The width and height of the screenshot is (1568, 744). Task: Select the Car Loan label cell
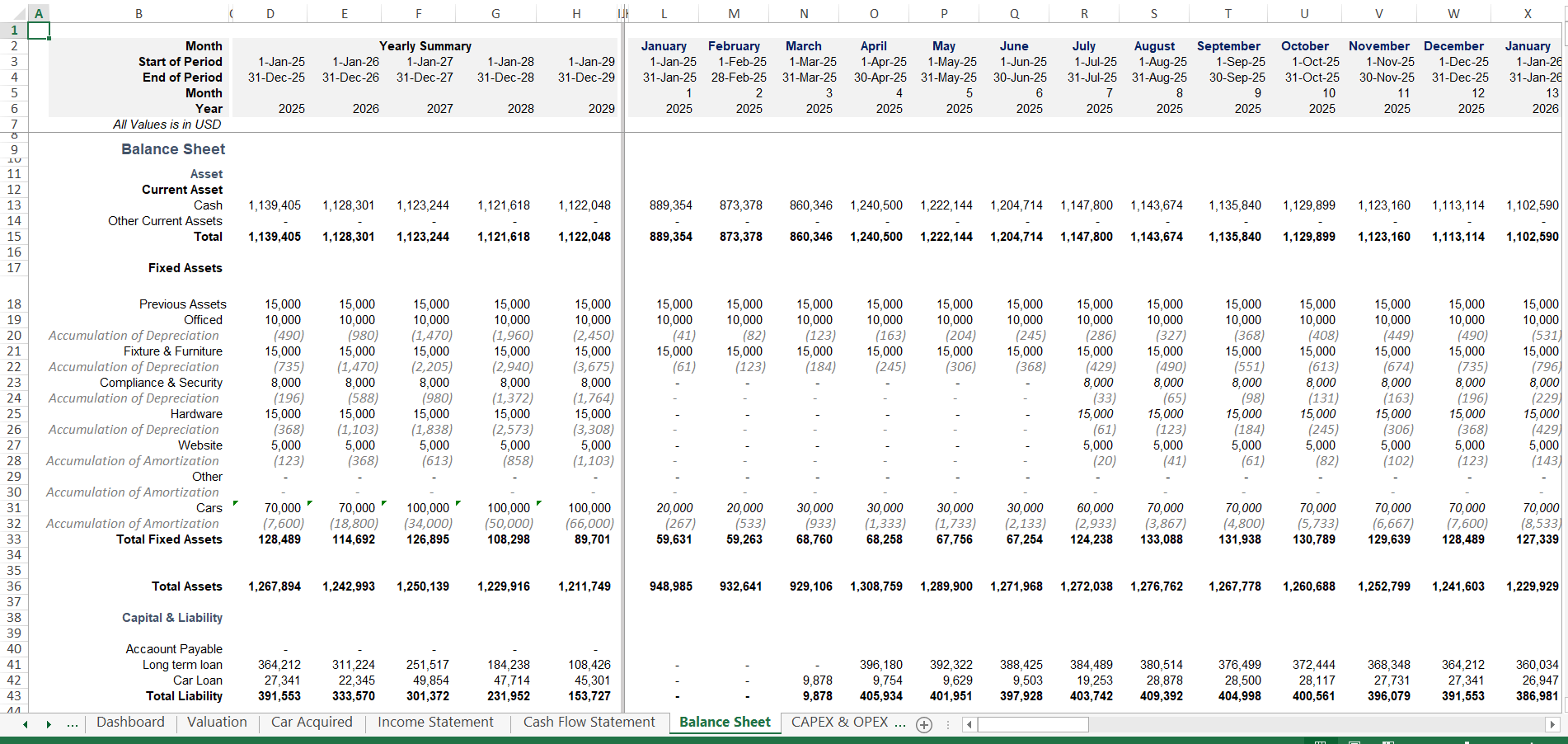click(x=198, y=680)
